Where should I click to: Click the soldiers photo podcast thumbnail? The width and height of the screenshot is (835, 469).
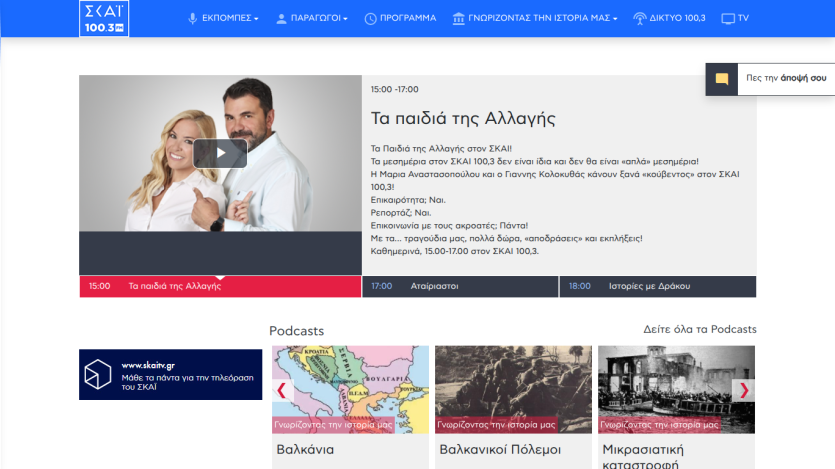click(x=513, y=389)
